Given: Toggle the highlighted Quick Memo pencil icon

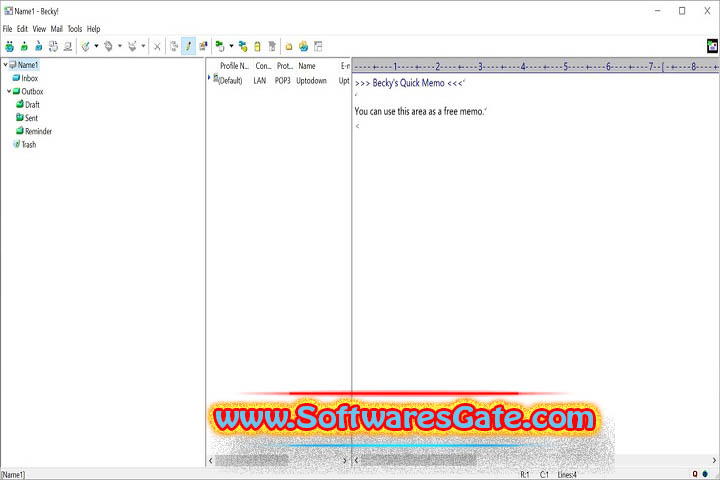Looking at the screenshot, I should coord(188,46).
